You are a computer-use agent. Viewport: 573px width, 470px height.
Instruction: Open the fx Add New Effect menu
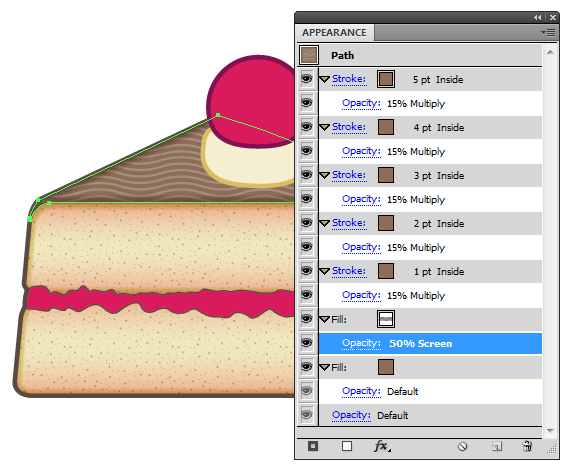(382, 446)
